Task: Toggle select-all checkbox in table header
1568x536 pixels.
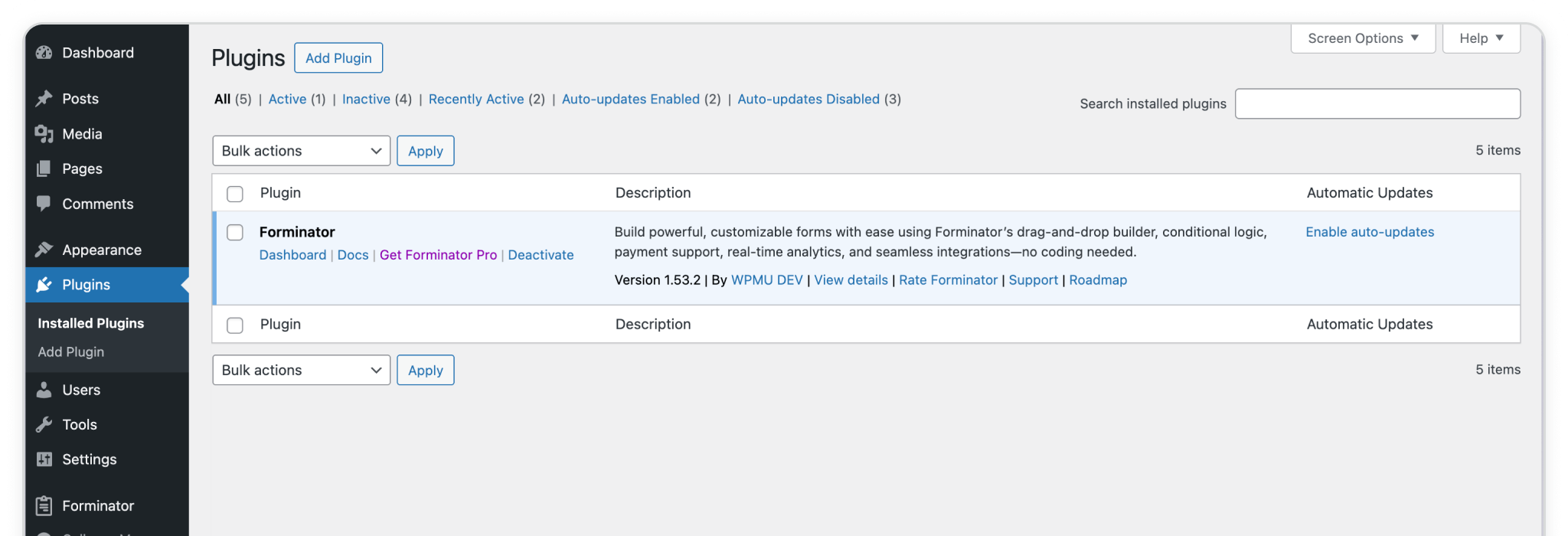Action: [x=235, y=194]
